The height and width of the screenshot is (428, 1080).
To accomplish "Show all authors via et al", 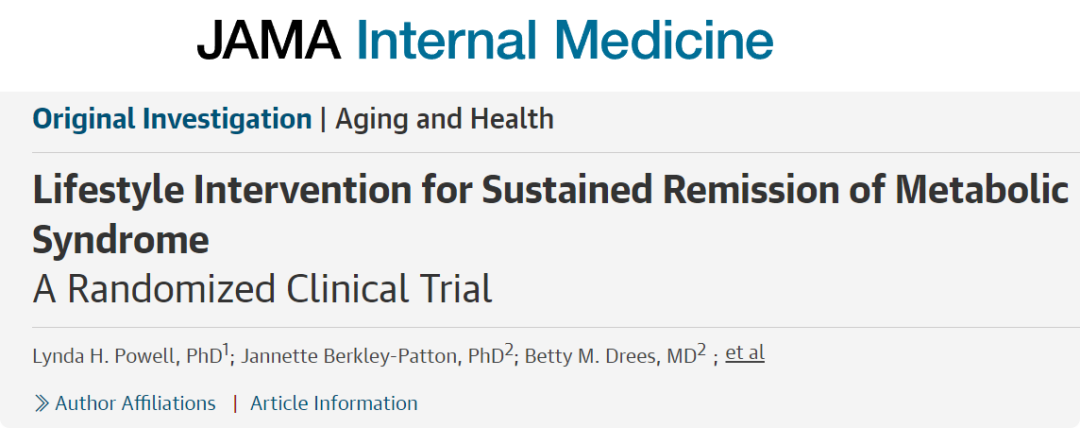I will coord(744,353).
